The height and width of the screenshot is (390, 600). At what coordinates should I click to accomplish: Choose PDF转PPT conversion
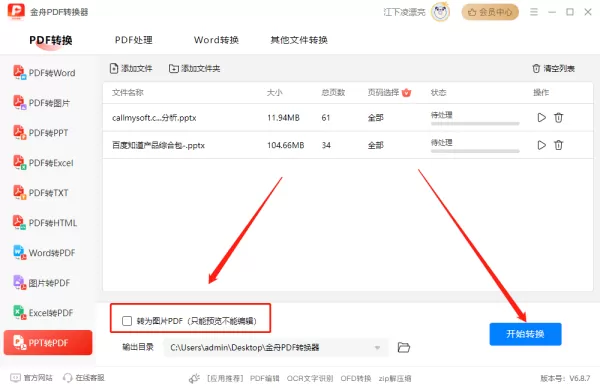(41, 133)
